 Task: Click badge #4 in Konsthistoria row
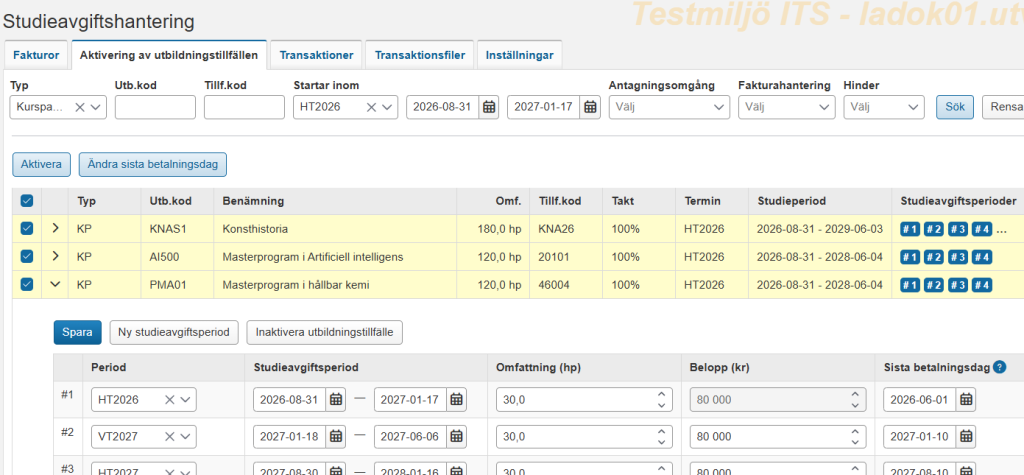pos(982,229)
